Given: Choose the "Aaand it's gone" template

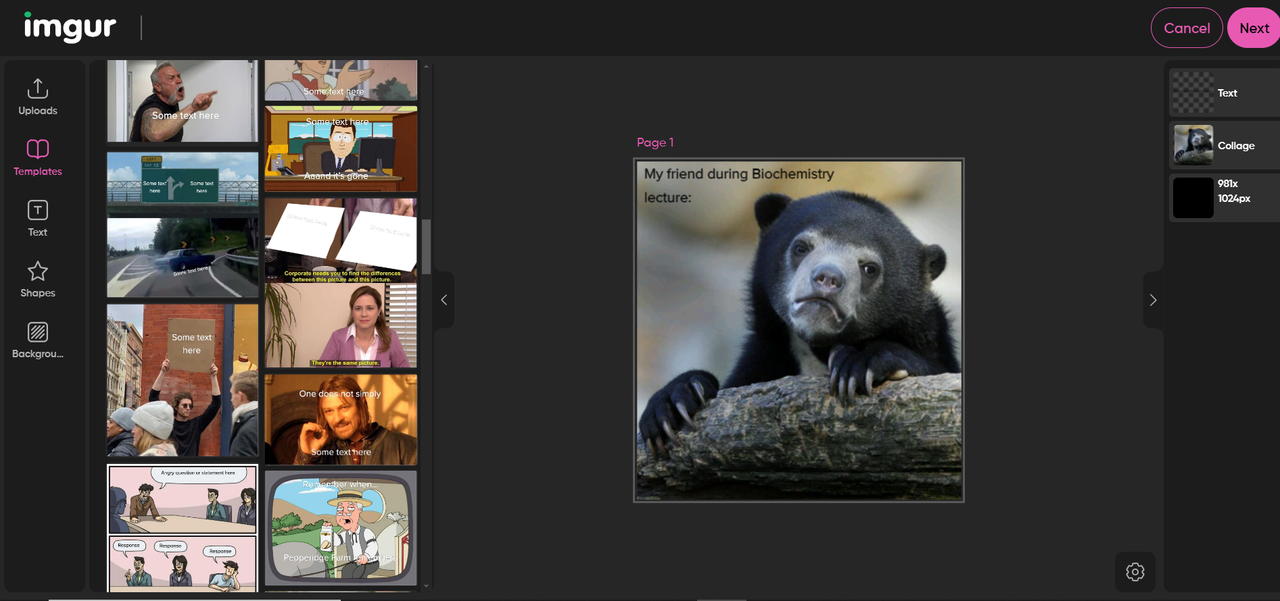Looking at the screenshot, I should (341, 149).
